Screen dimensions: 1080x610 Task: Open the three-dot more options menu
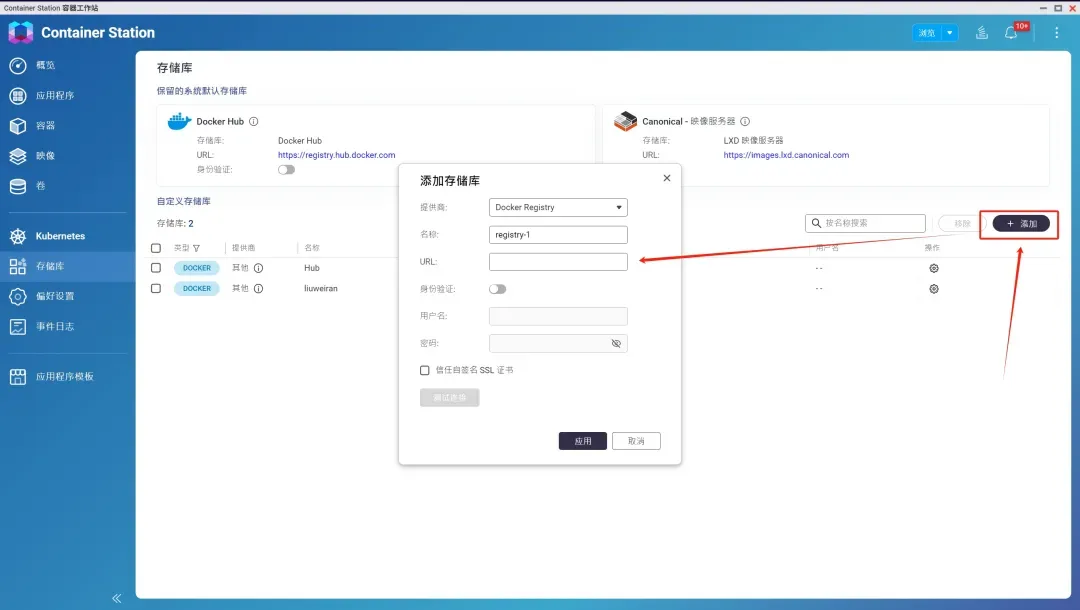(1056, 33)
